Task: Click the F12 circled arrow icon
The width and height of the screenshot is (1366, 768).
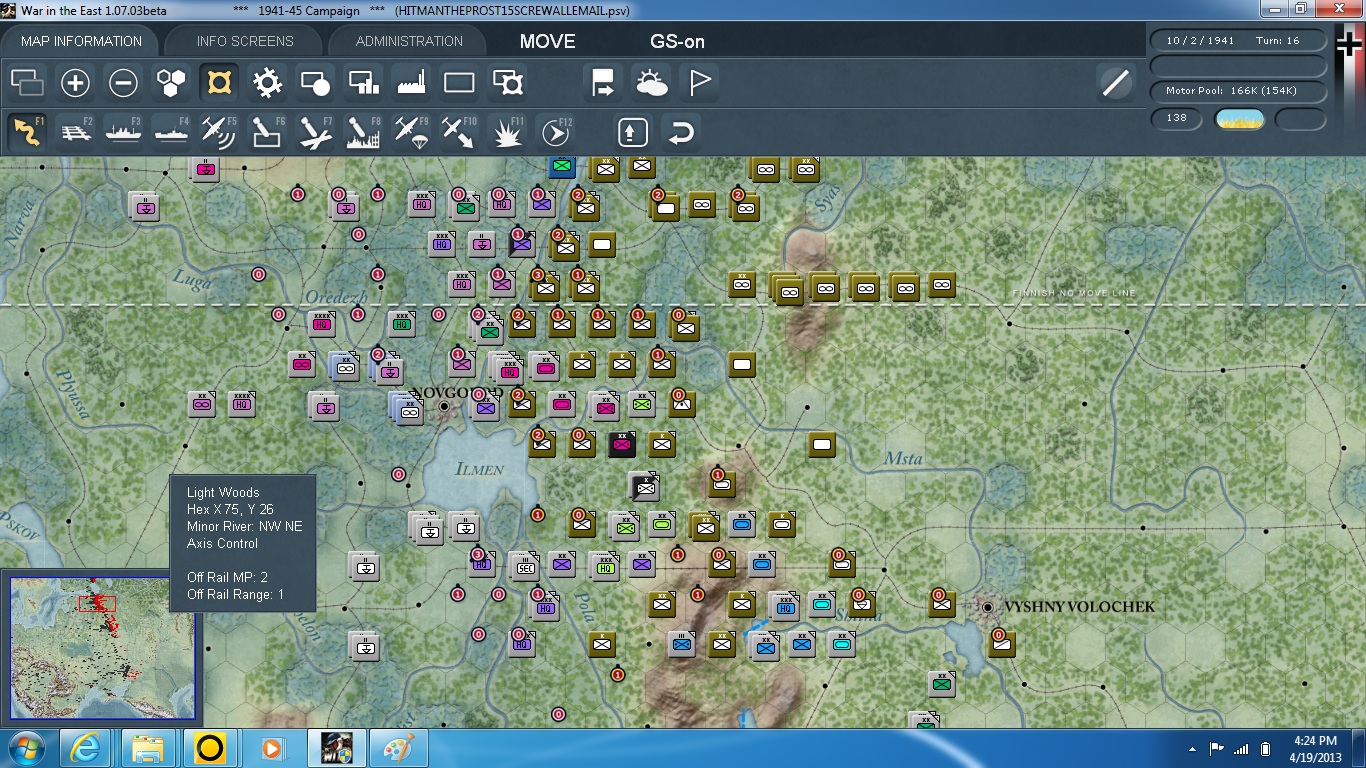Action: [556, 132]
